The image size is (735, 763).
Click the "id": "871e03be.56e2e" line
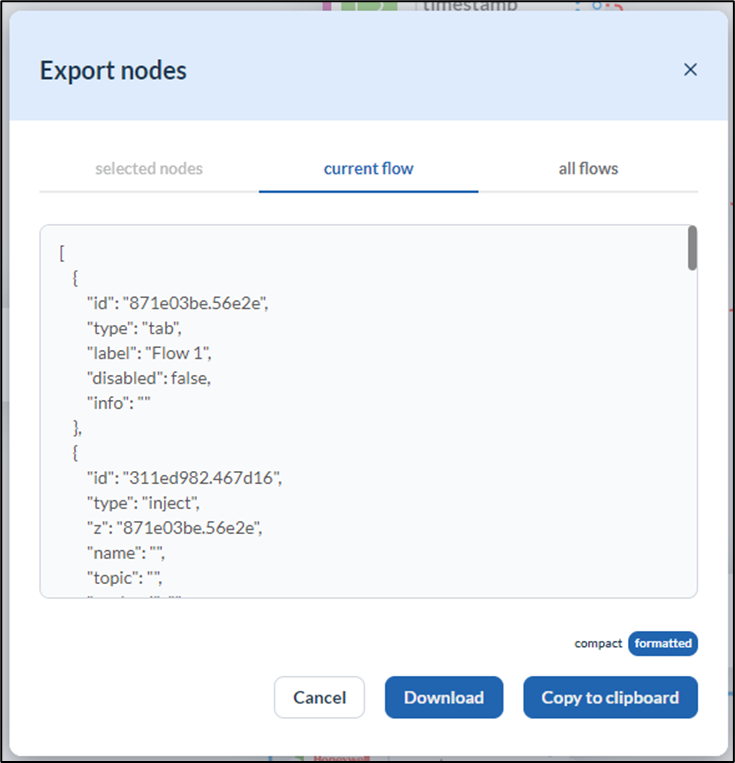coord(178,303)
